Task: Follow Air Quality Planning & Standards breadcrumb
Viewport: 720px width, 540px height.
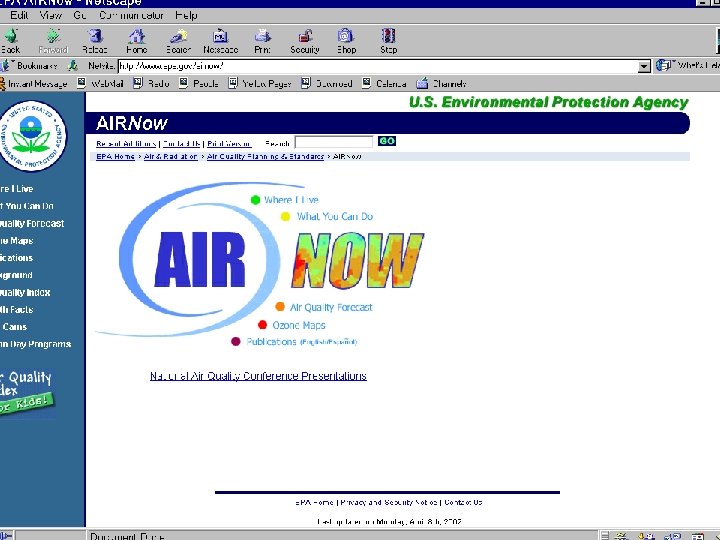Action: 265,157
